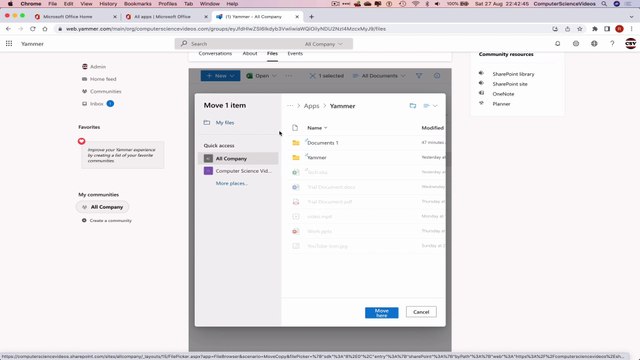Go to the browser home page
Viewport: 640px width, 360px height.
tap(45, 29)
